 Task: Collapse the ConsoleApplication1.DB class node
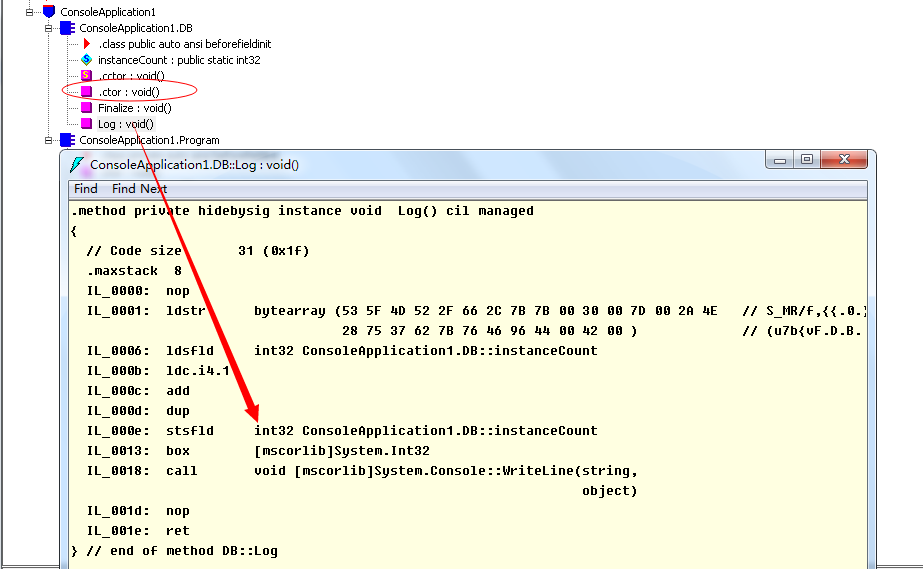pyautogui.click(x=49, y=28)
